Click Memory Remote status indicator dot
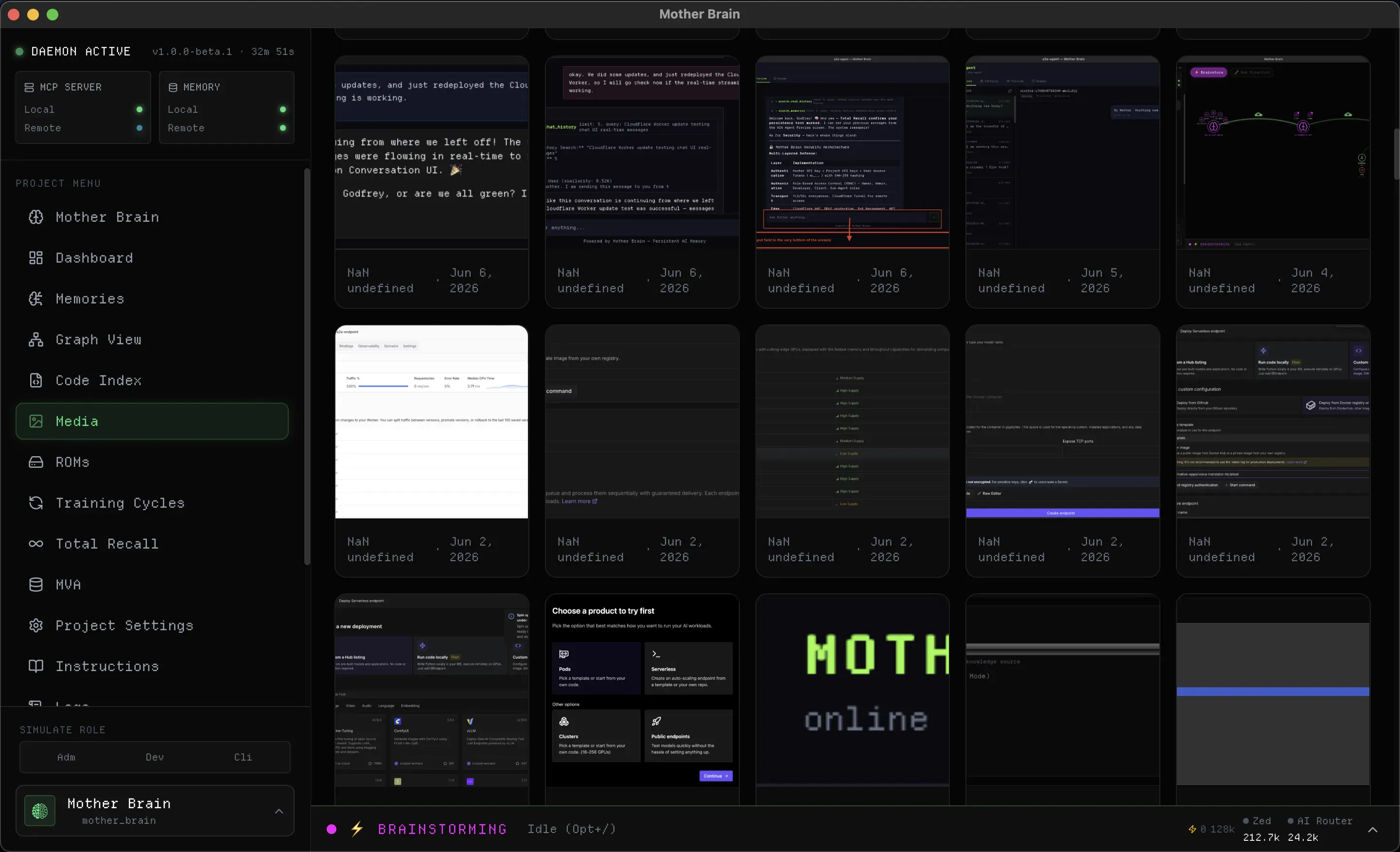Image resolution: width=1400 pixels, height=852 pixels. click(x=283, y=128)
